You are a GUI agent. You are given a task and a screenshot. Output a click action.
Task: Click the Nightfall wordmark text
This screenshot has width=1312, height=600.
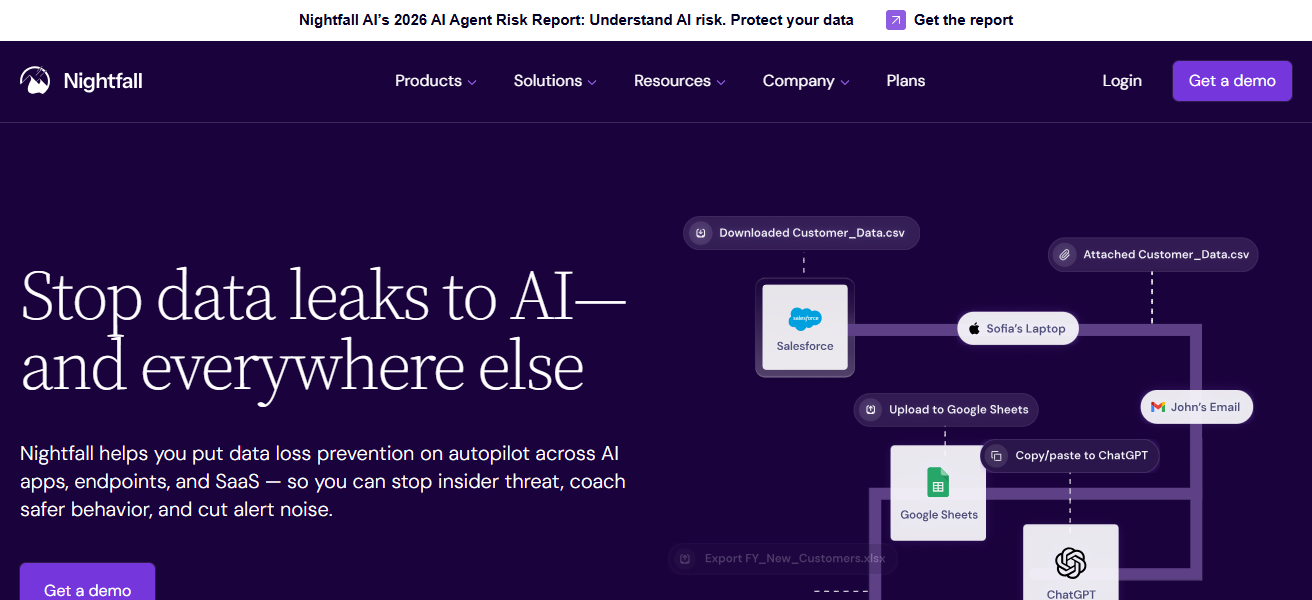pyautogui.click(x=103, y=81)
